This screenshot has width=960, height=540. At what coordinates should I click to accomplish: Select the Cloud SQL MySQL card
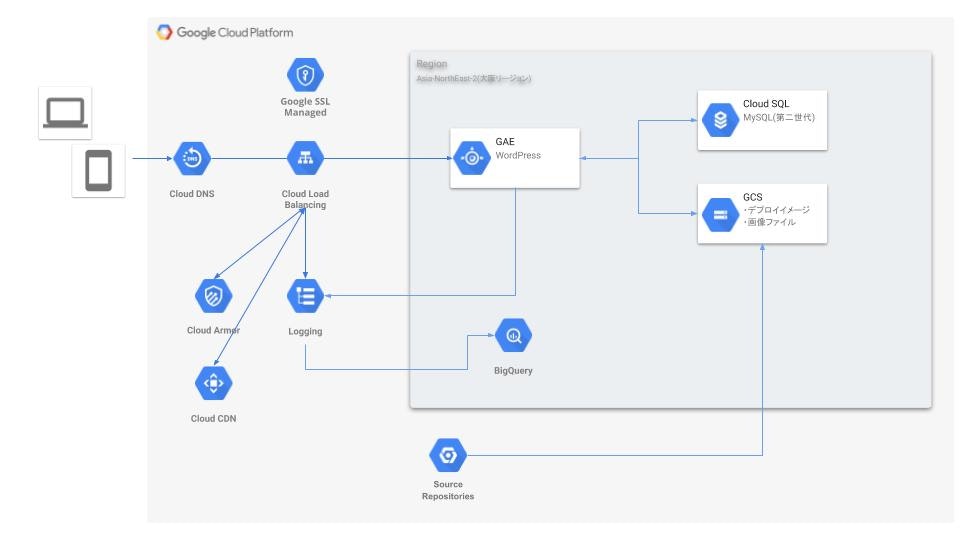[x=762, y=120]
